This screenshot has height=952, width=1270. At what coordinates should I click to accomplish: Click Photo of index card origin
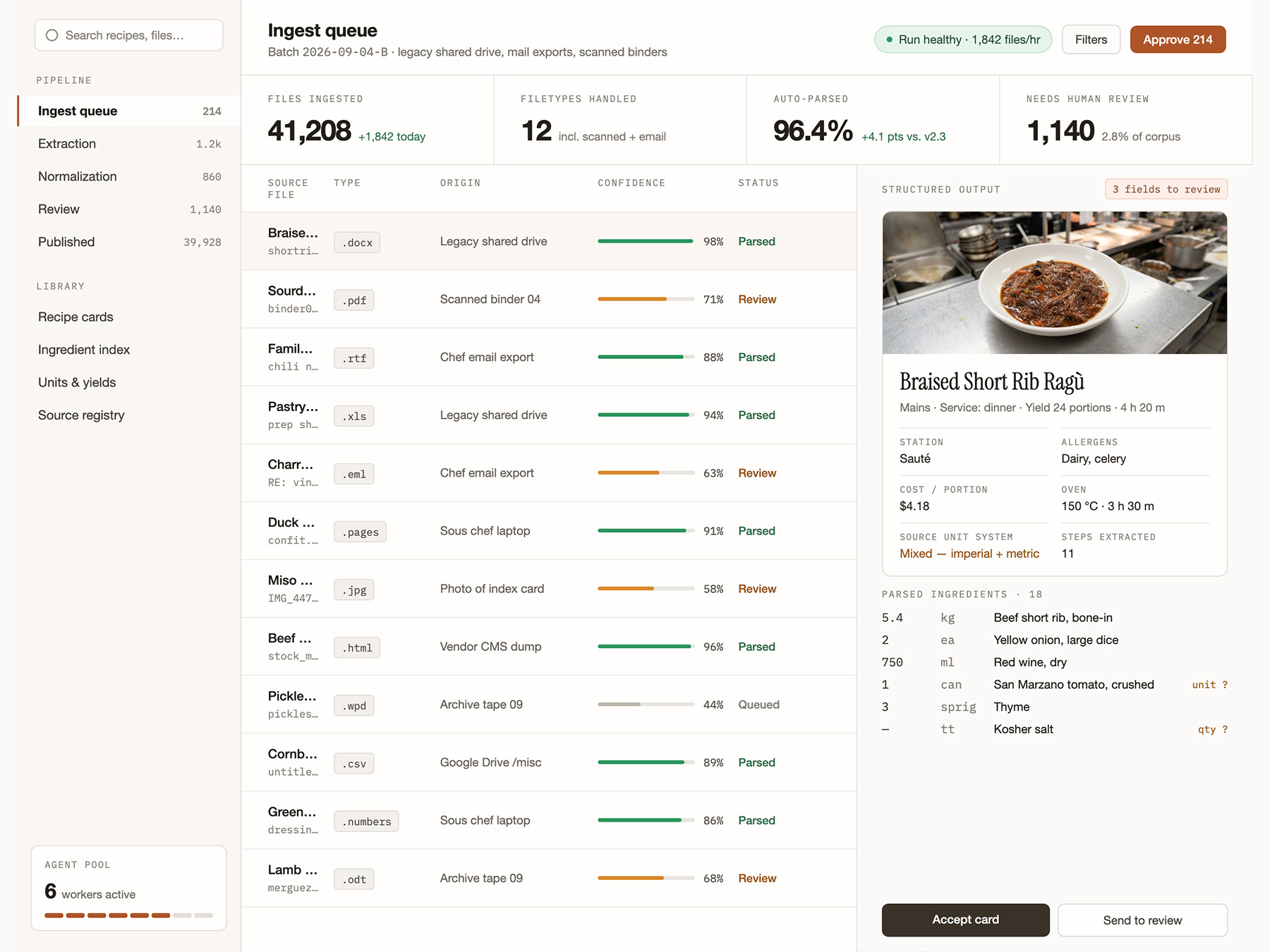coord(492,589)
